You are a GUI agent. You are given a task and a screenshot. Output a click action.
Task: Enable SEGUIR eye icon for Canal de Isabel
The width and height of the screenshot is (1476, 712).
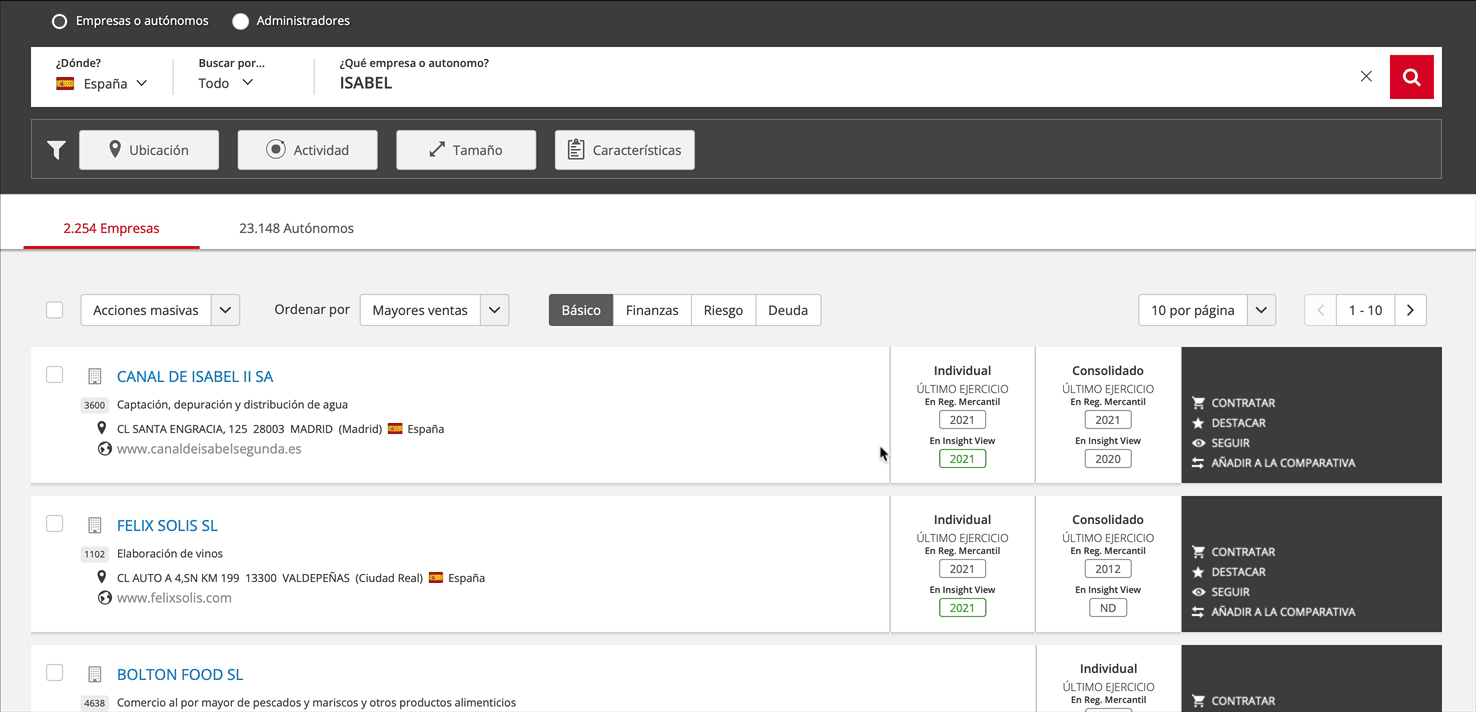point(1197,442)
